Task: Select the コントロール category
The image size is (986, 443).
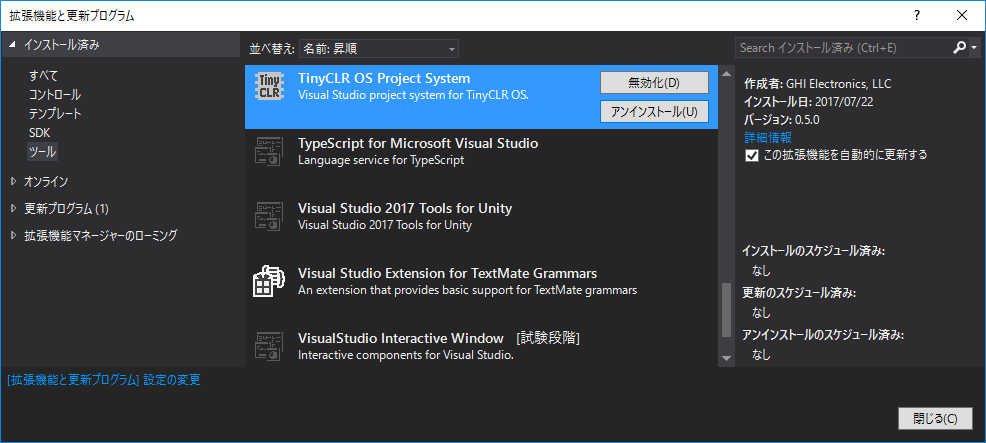Action: click(x=55, y=95)
